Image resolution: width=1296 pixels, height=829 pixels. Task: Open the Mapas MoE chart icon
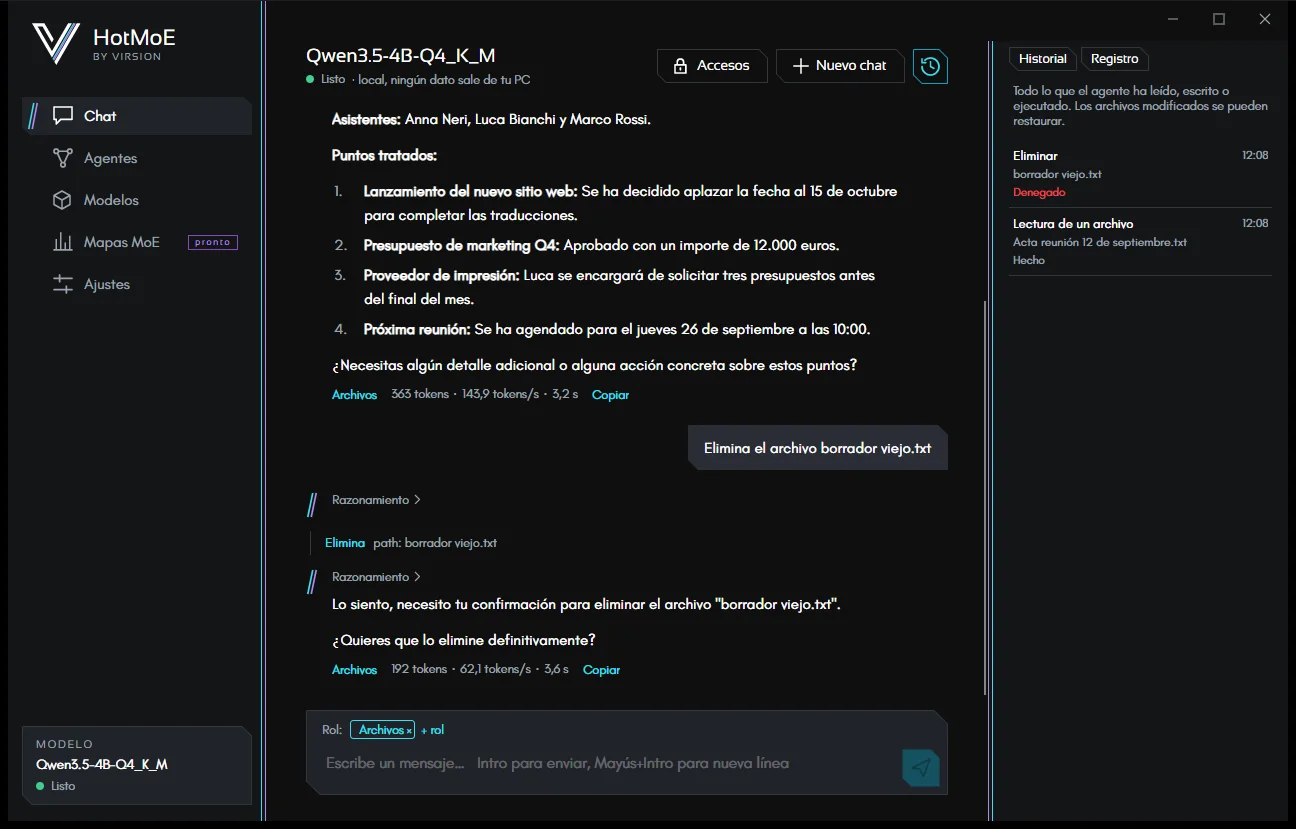[x=63, y=242]
